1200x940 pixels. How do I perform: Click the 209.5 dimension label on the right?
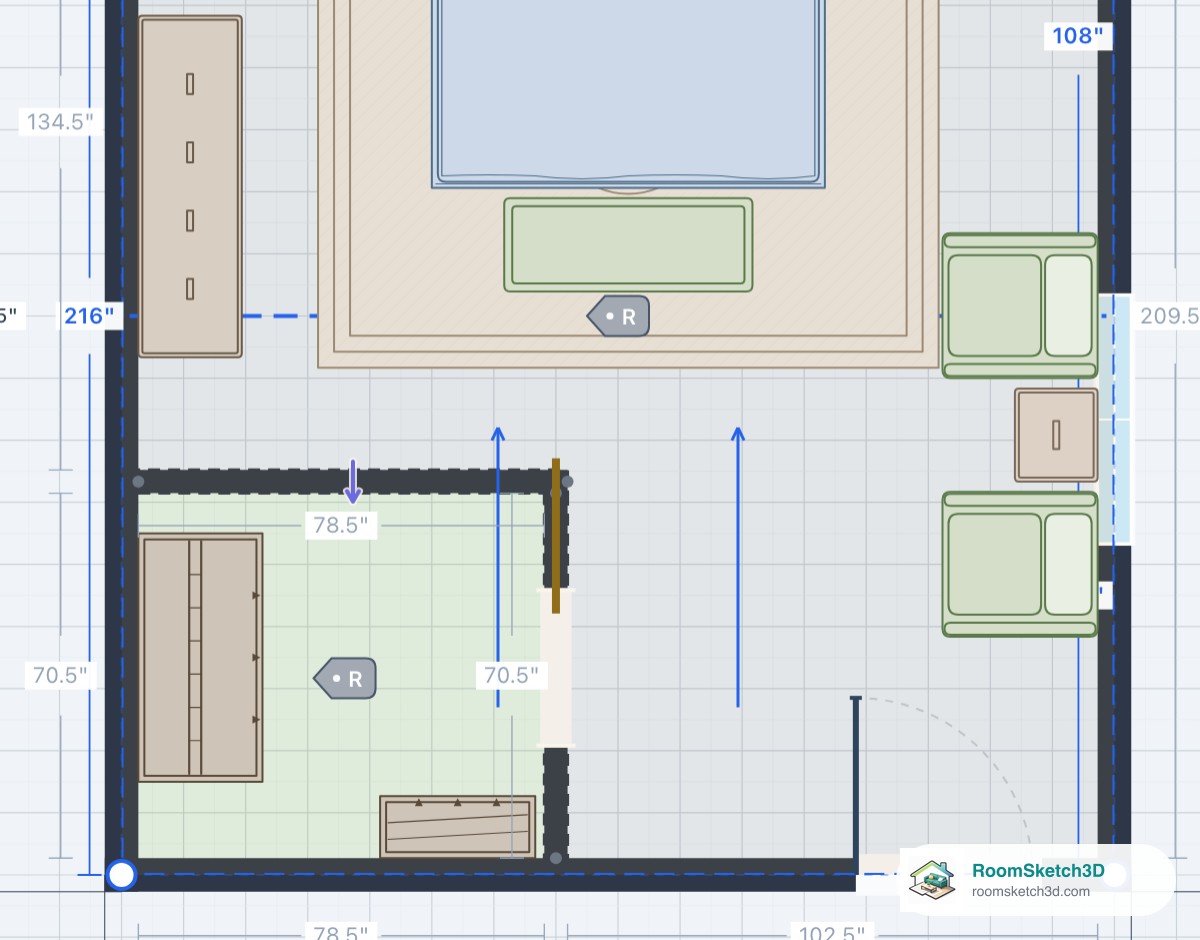click(x=1168, y=316)
